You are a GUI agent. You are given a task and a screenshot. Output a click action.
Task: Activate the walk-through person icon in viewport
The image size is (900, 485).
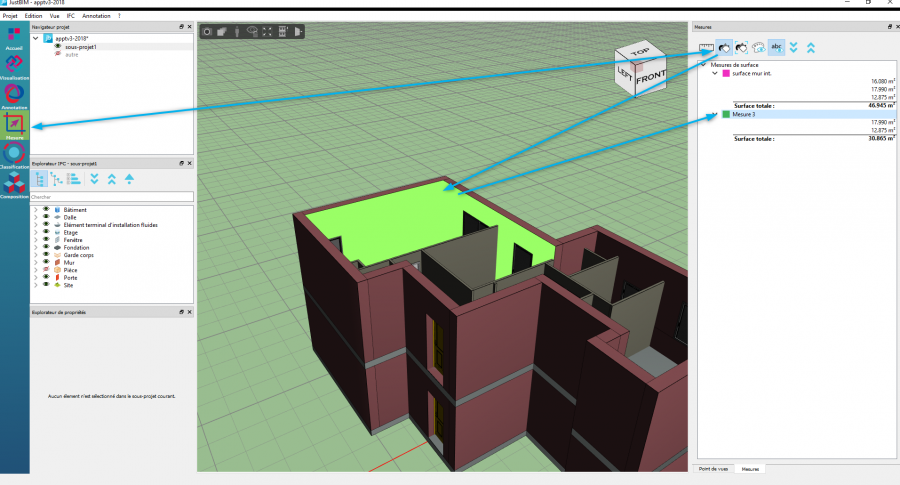pos(237,32)
